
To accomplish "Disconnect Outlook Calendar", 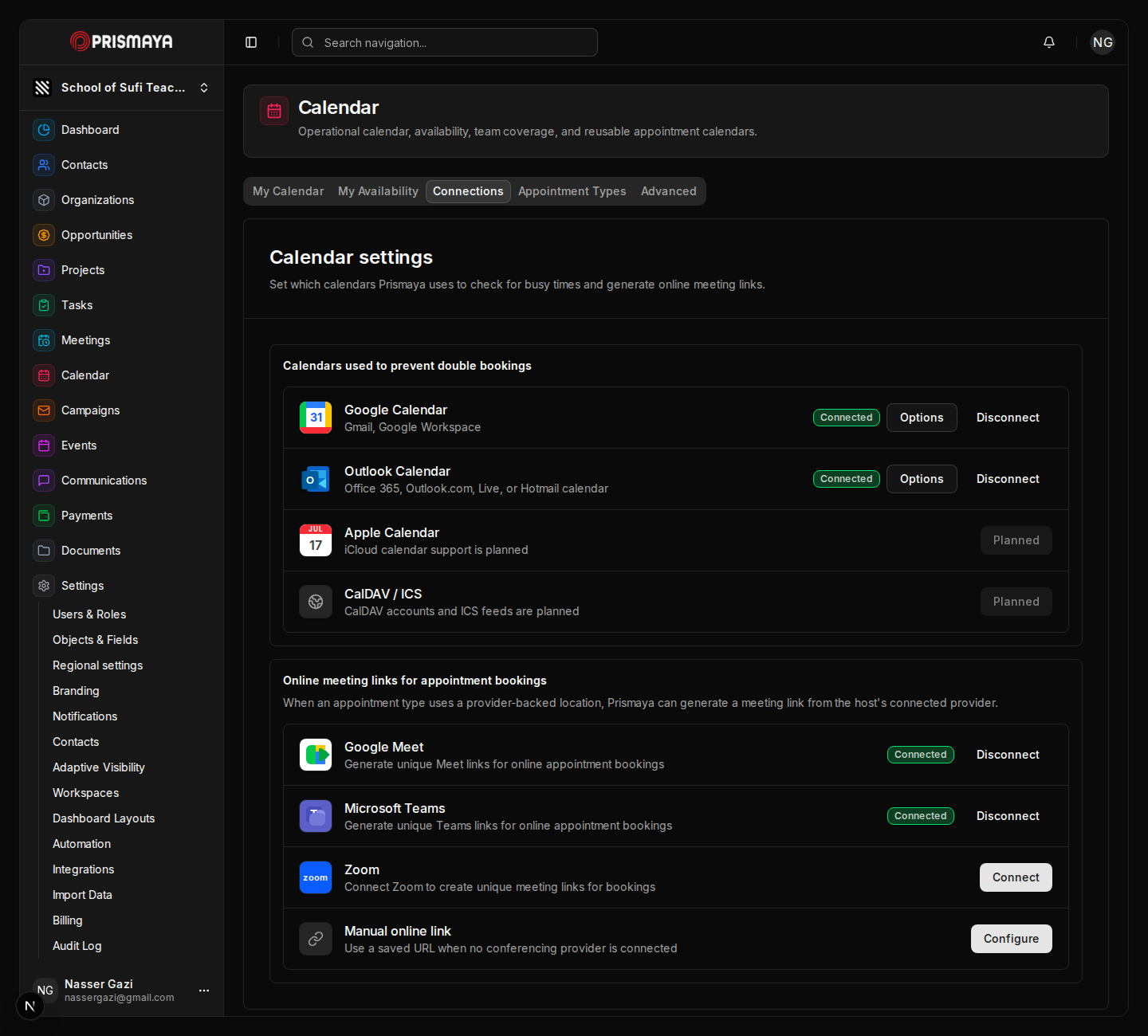I will (x=1008, y=479).
